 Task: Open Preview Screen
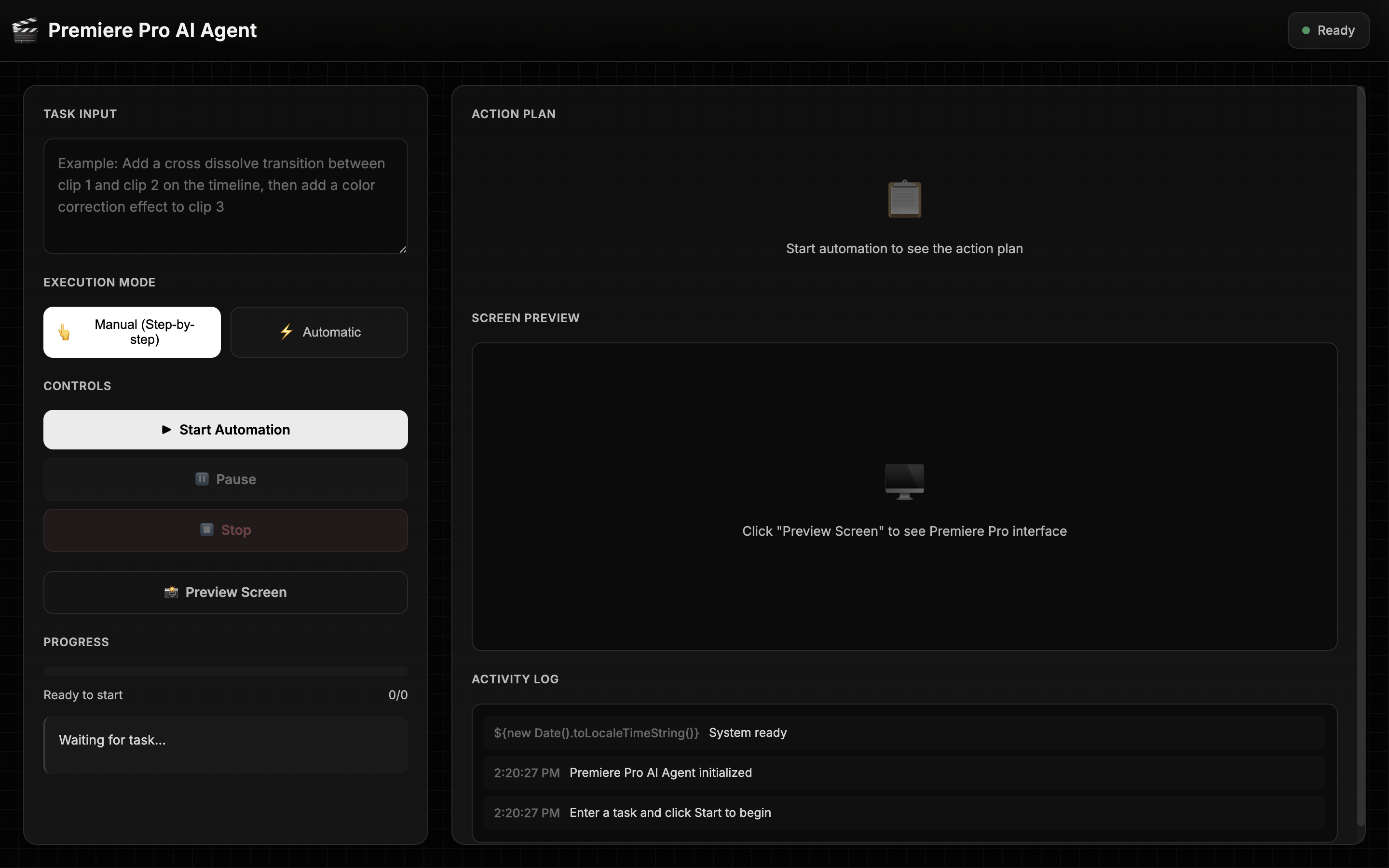pyautogui.click(x=226, y=592)
